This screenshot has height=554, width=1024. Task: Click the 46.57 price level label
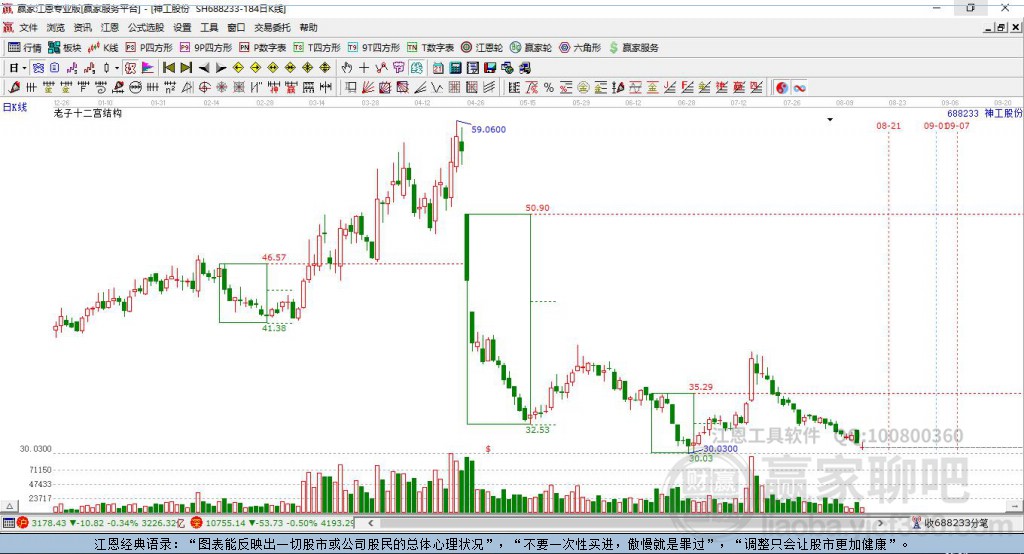point(274,257)
